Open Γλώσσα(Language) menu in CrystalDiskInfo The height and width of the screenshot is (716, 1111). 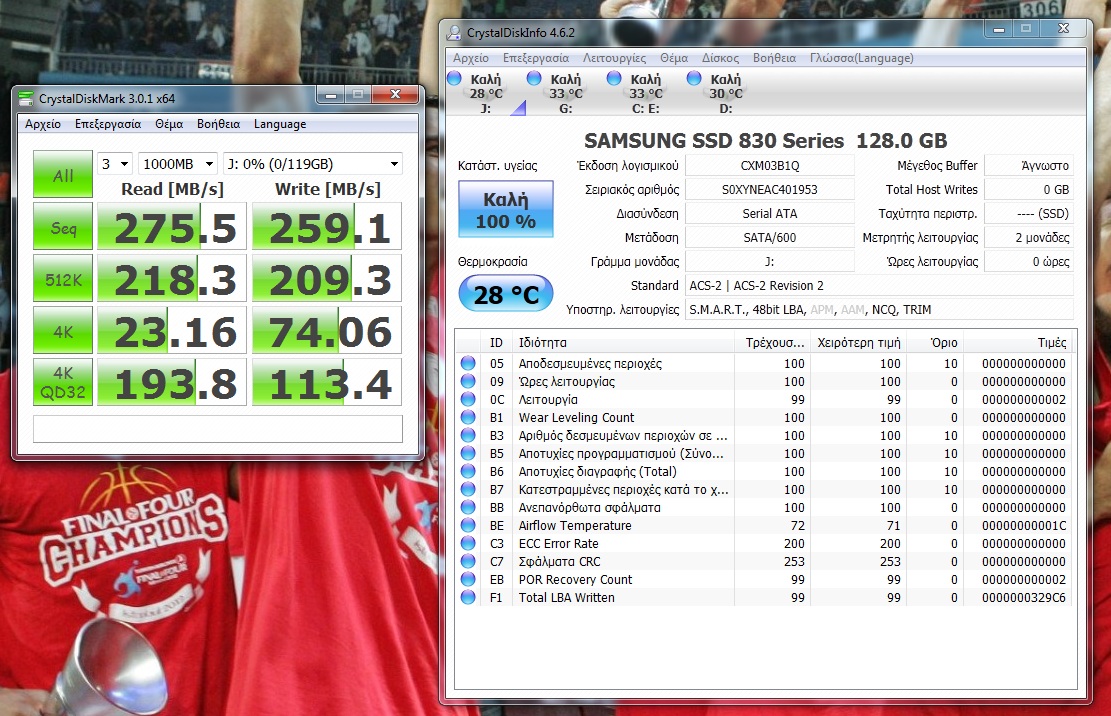pyautogui.click(x=862, y=58)
